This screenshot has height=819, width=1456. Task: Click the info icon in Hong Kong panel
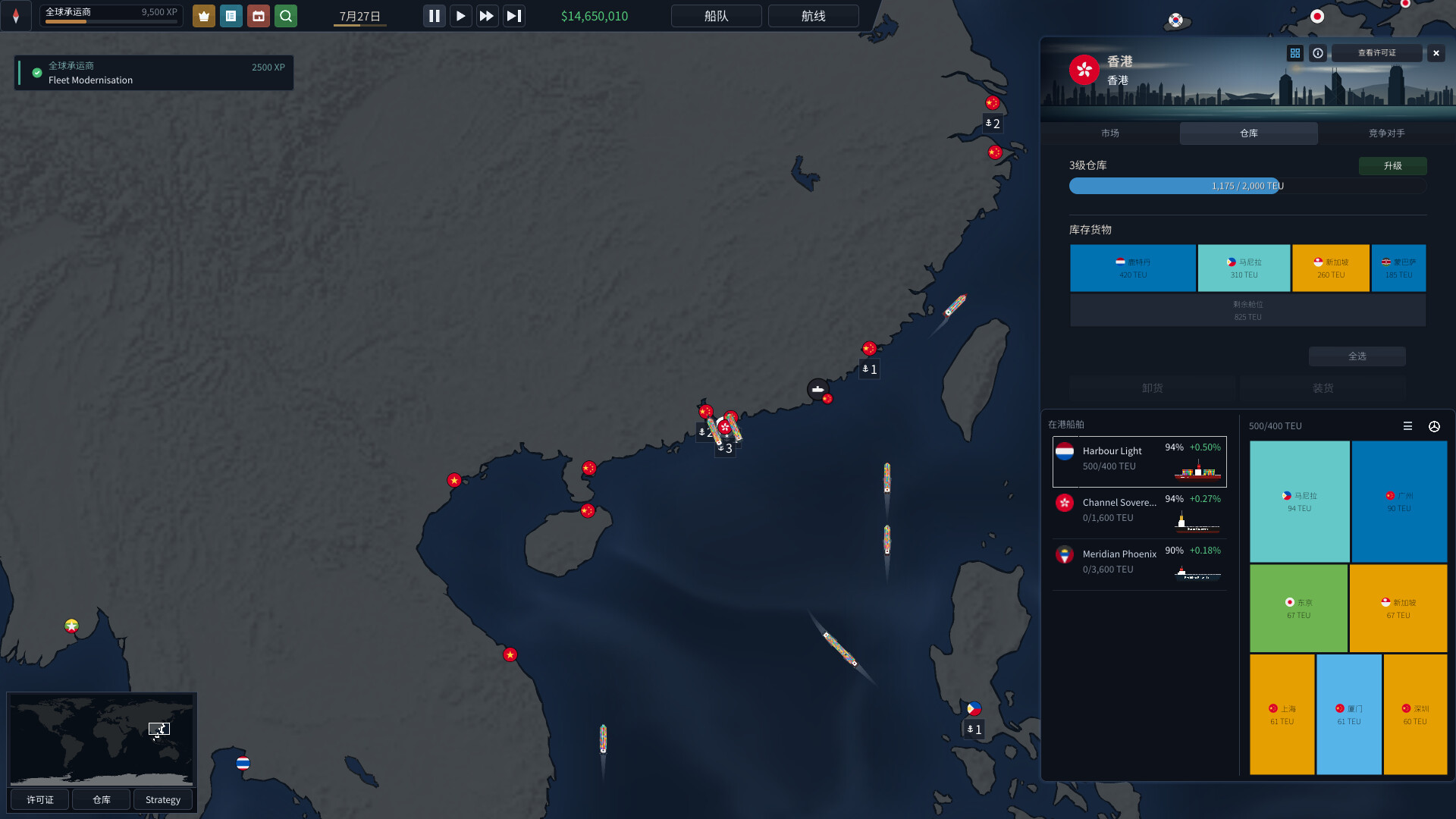(1317, 53)
